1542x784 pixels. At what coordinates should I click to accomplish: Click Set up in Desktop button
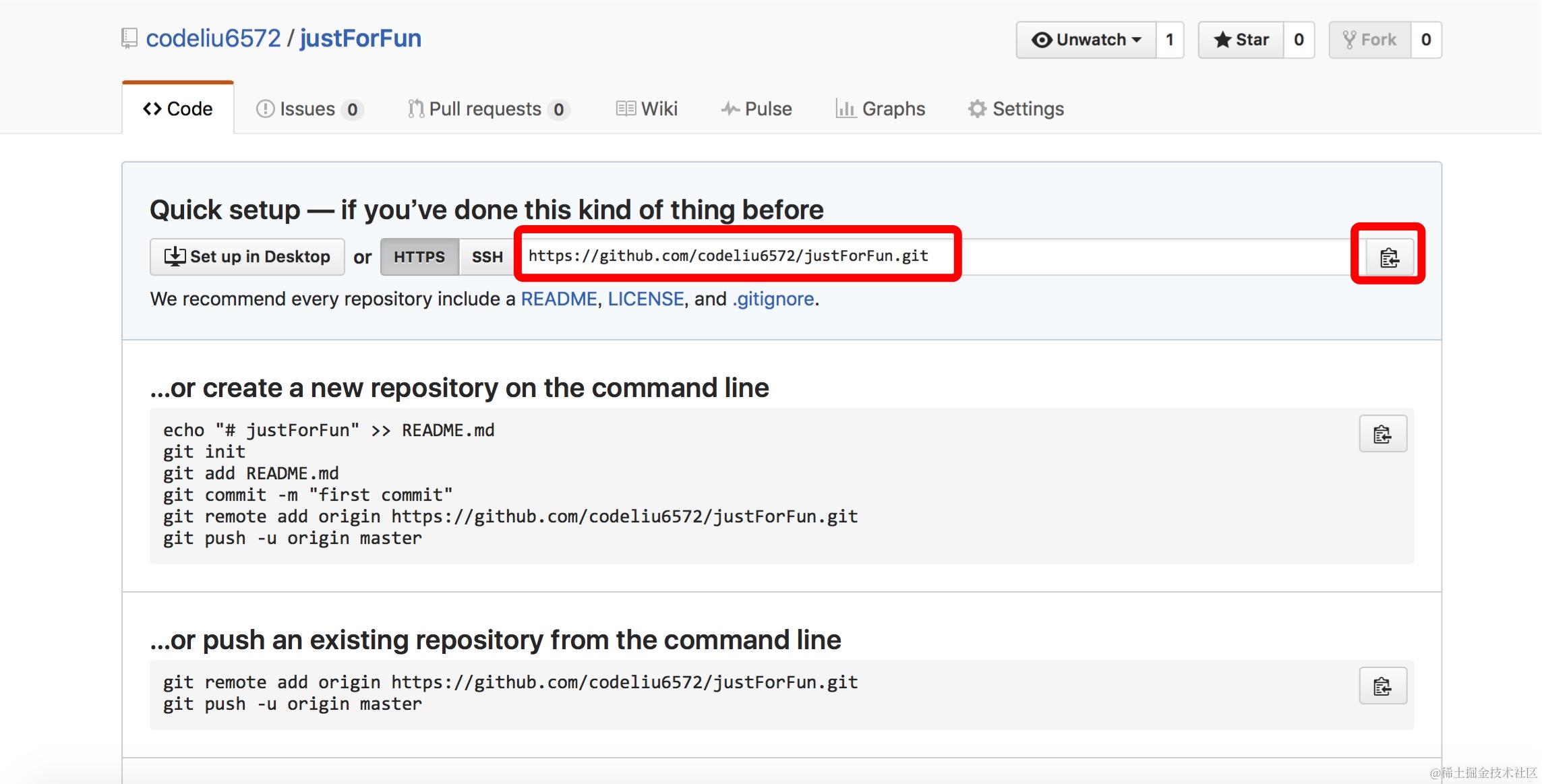pyautogui.click(x=247, y=257)
